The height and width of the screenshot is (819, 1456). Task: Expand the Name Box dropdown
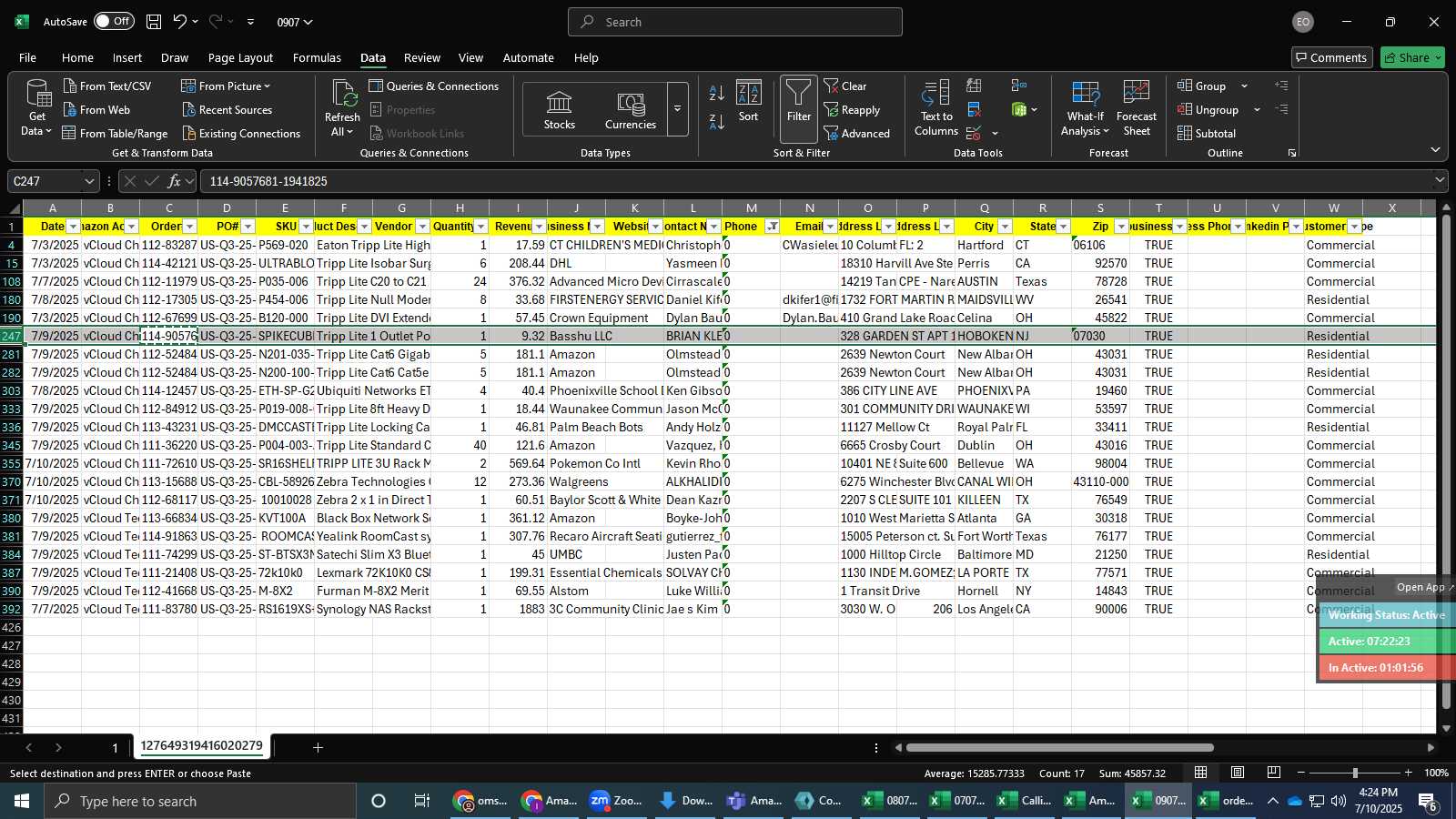(x=89, y=181)
